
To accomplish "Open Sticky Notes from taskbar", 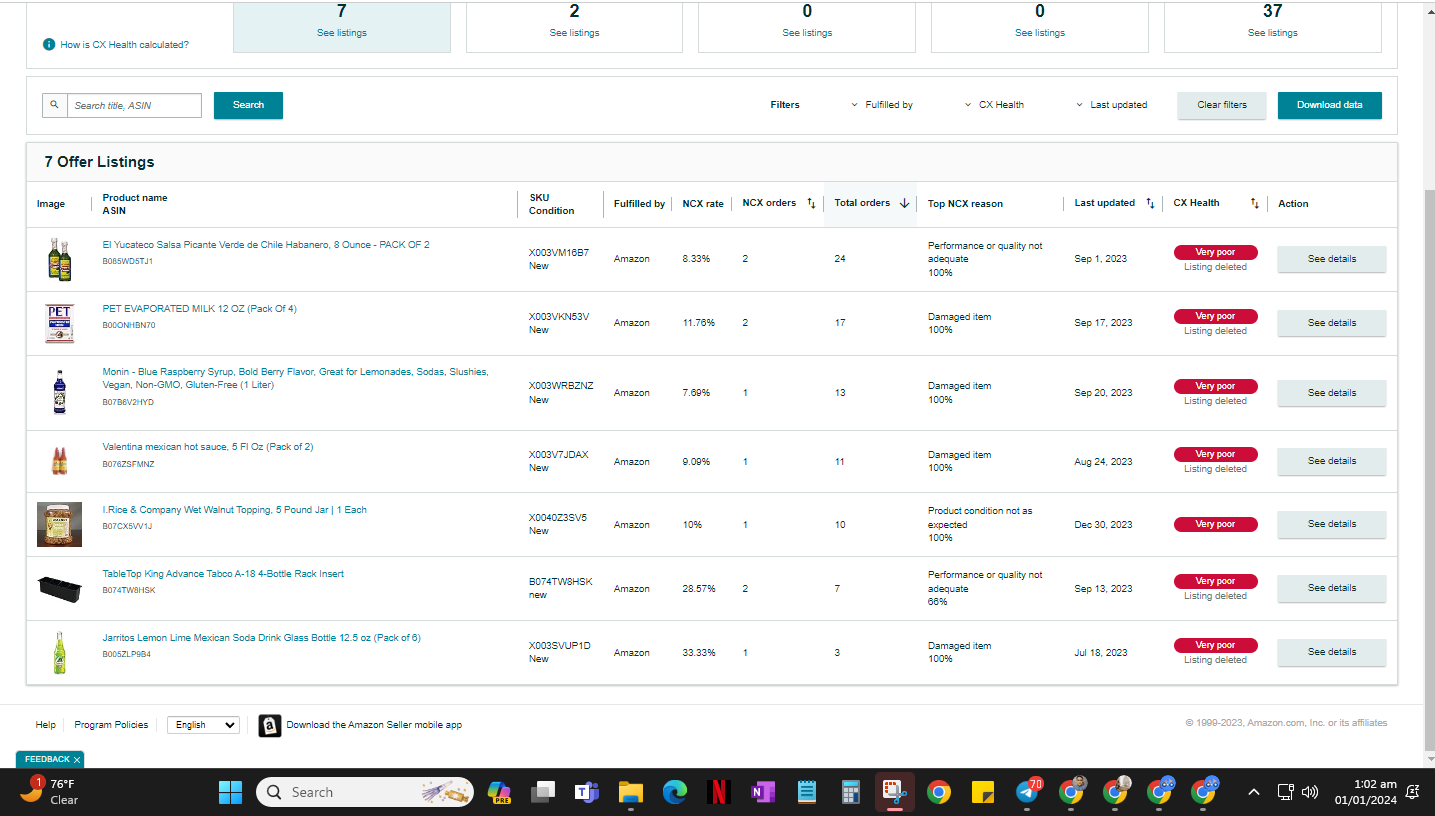I will point(982,792).
